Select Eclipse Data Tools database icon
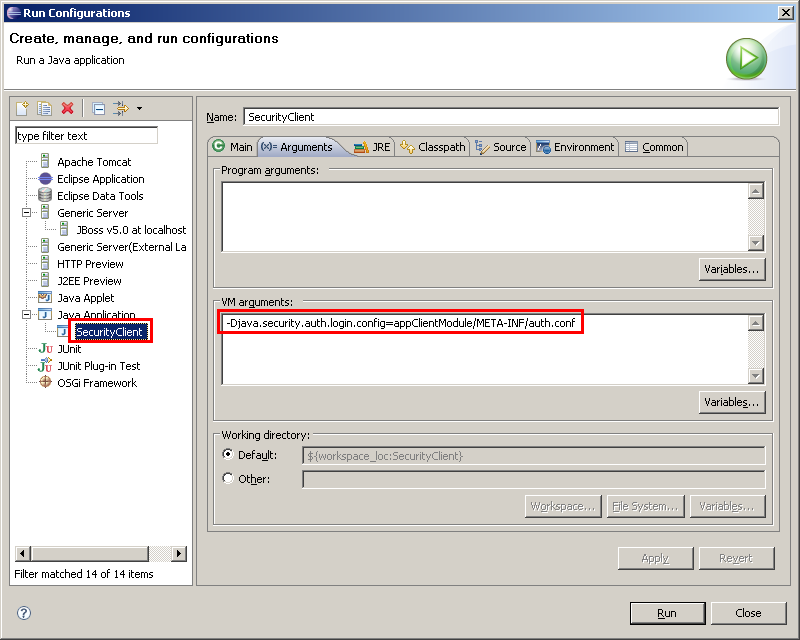 click(x=45, y=195)
